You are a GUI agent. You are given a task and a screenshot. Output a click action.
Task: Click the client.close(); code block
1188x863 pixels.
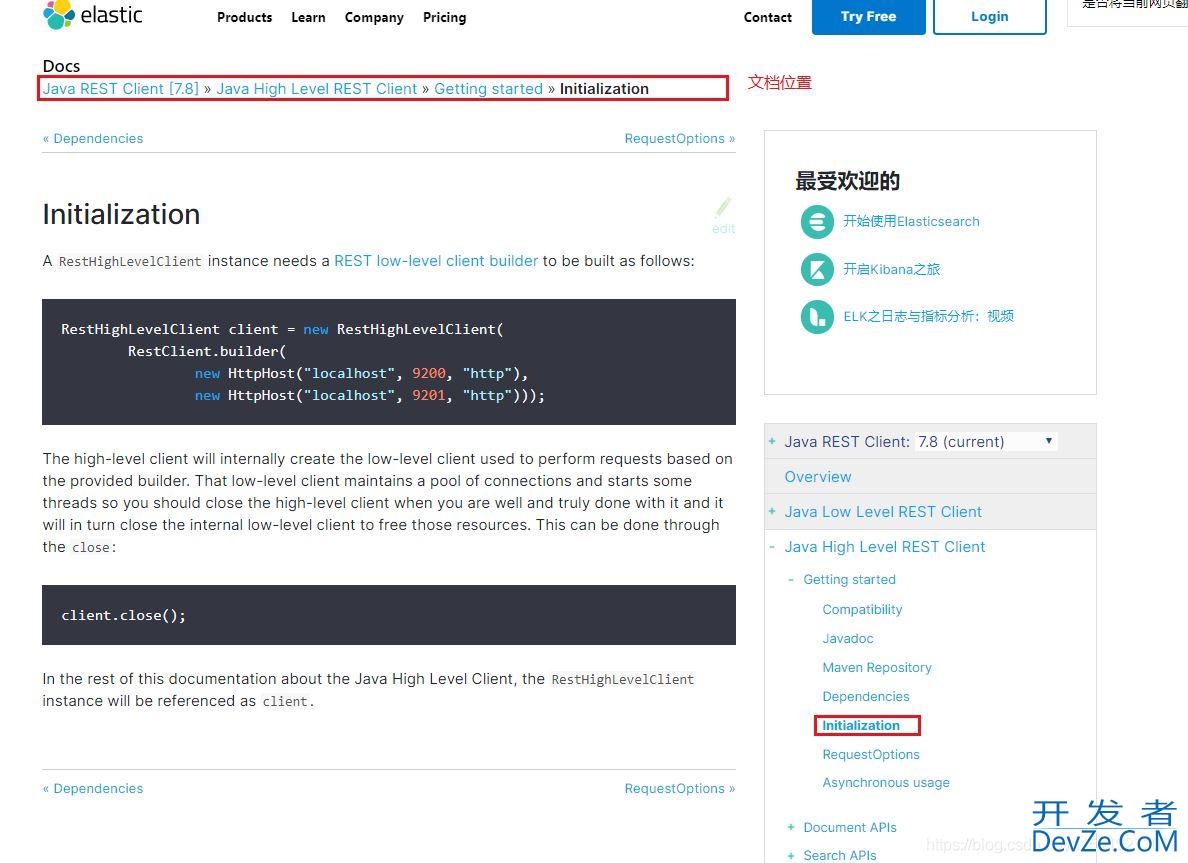point(389,615)
